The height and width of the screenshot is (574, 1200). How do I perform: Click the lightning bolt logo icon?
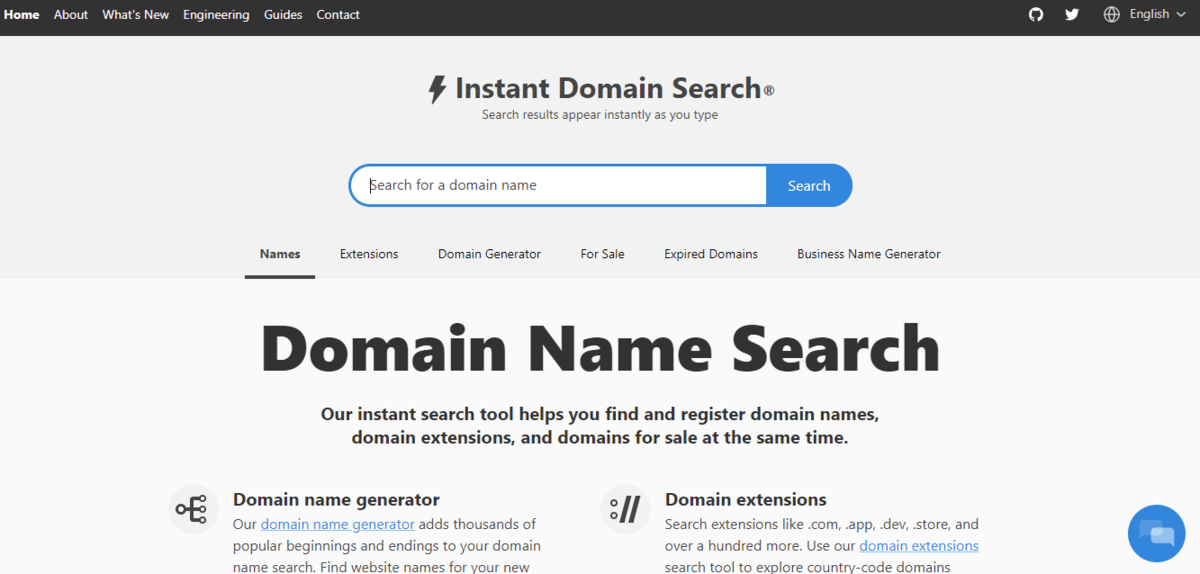point(437,89)
